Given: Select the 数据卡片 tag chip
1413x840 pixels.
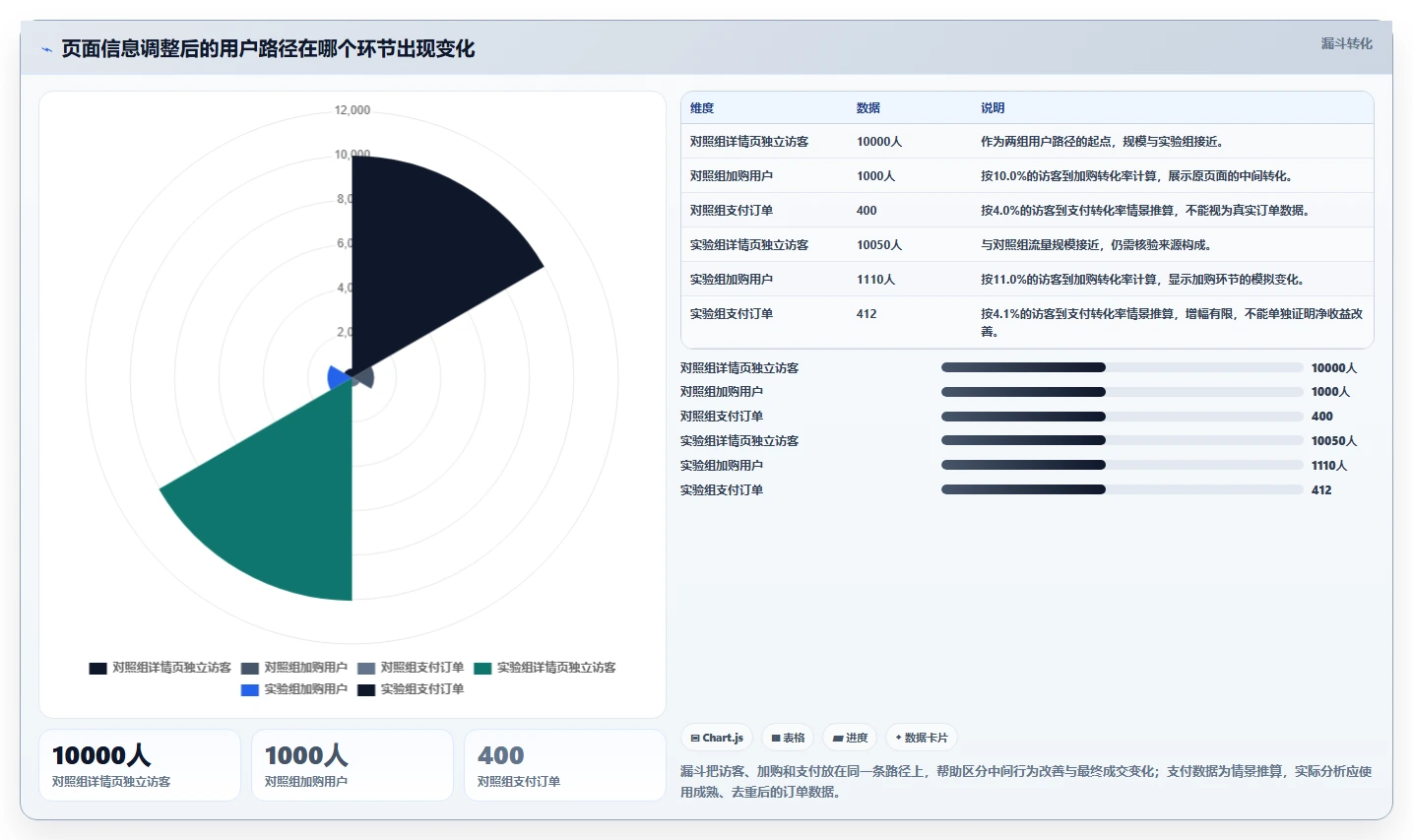Looking at the screenshot, I should coord(922,738).
